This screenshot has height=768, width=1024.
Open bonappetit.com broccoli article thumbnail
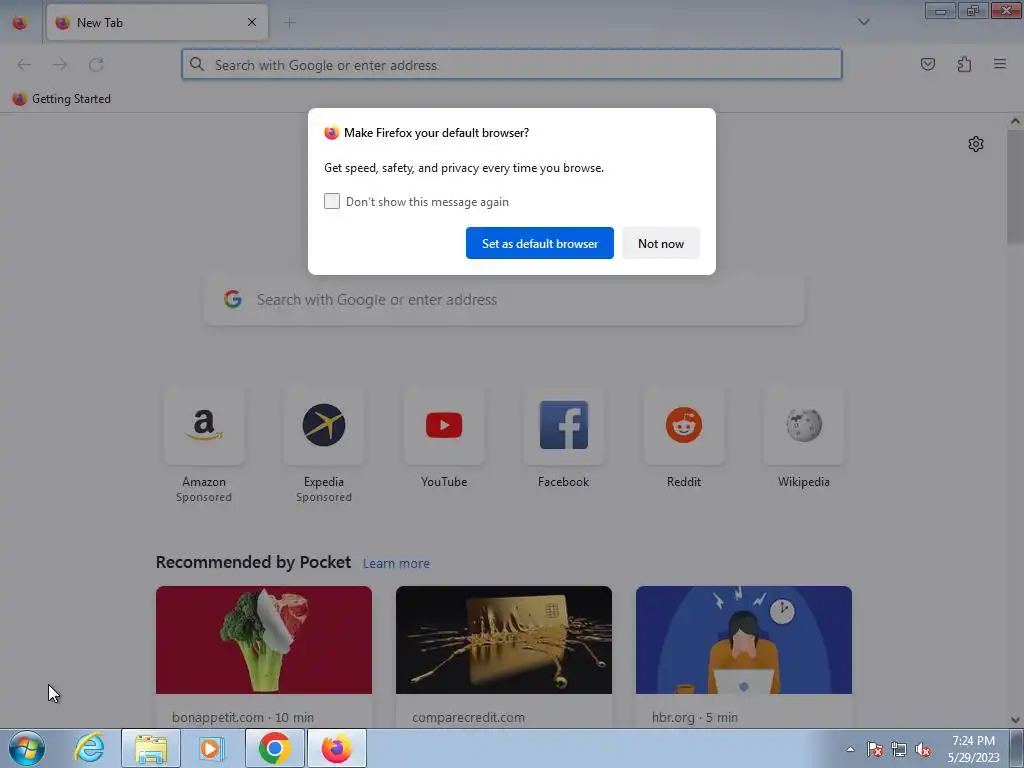coord(264,640)
